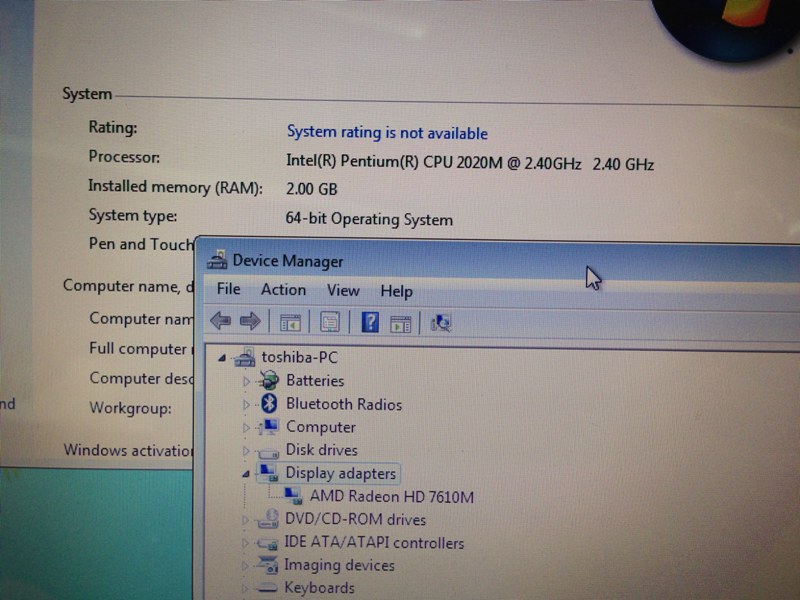Screen dimensions: 800x600
Task: Collapse the Display adapters category
Action: 246,473
